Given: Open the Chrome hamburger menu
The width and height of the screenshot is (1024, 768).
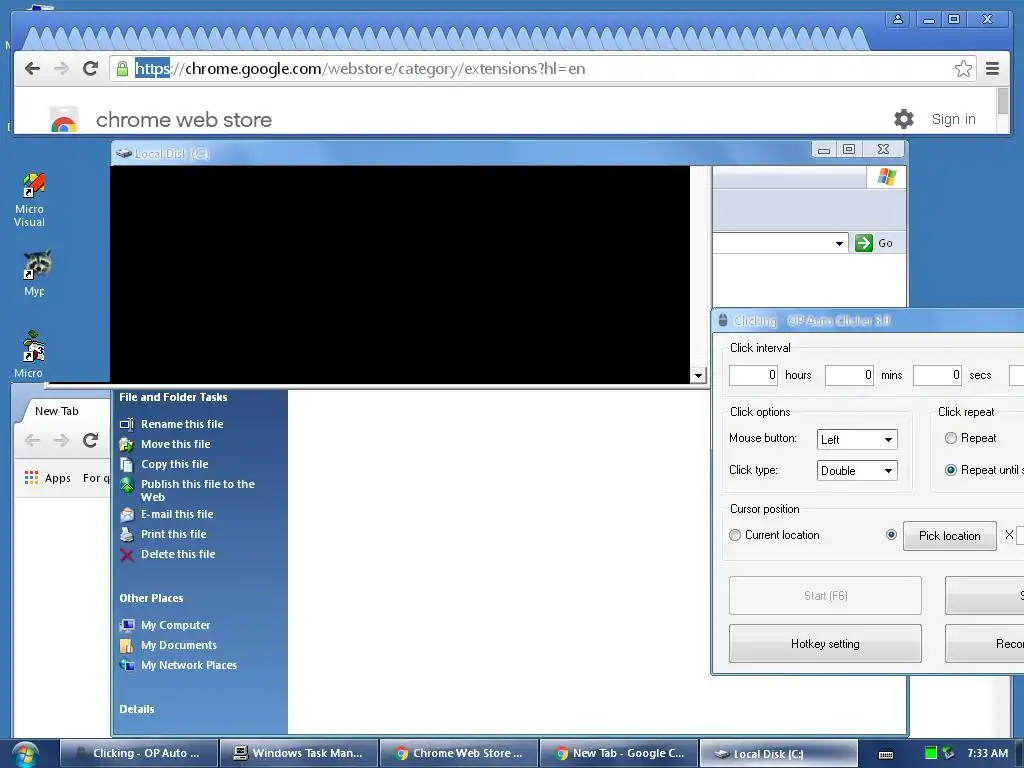Looking at the screenshot, I should [x=992, y=69].
